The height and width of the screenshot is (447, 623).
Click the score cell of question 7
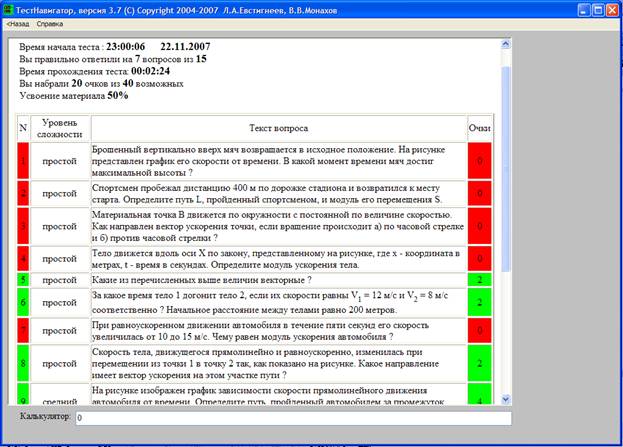[480, 331]
